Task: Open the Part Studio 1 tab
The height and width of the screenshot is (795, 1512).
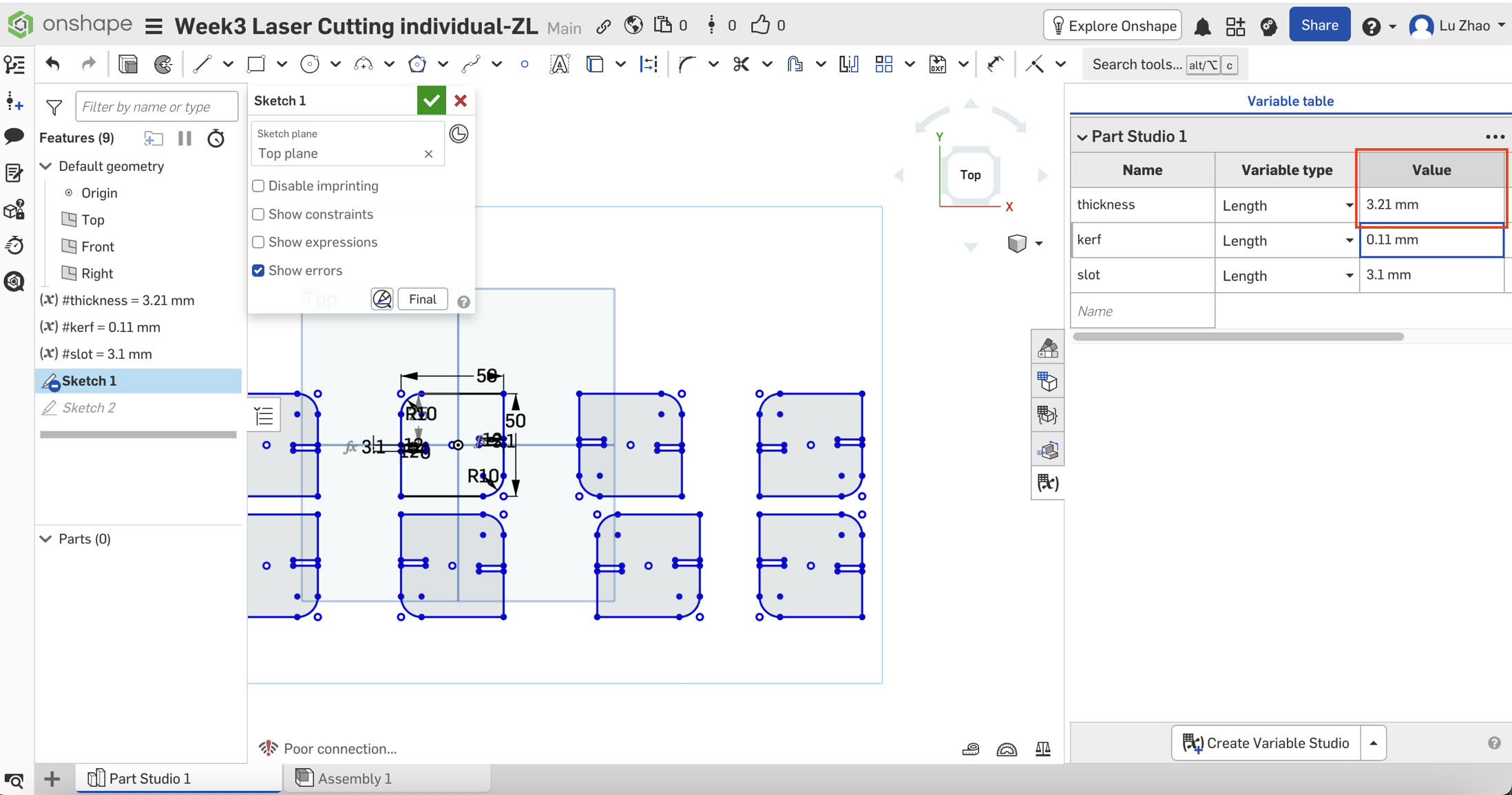Action: (149, 778)
